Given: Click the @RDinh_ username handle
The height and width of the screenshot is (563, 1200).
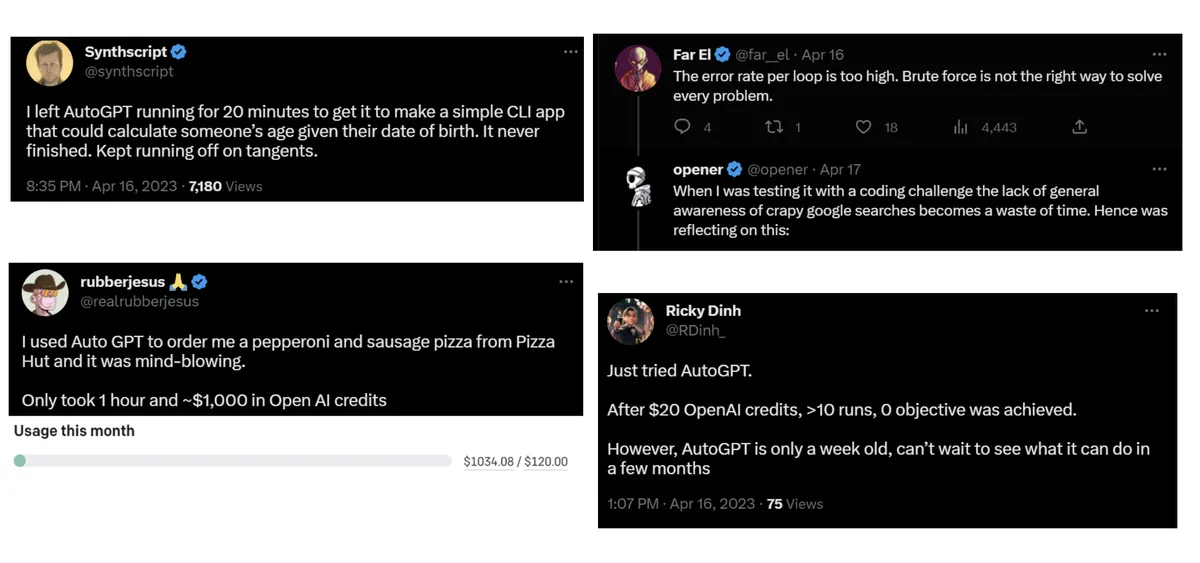Looking at the screenshot, I should pos(696,330).
